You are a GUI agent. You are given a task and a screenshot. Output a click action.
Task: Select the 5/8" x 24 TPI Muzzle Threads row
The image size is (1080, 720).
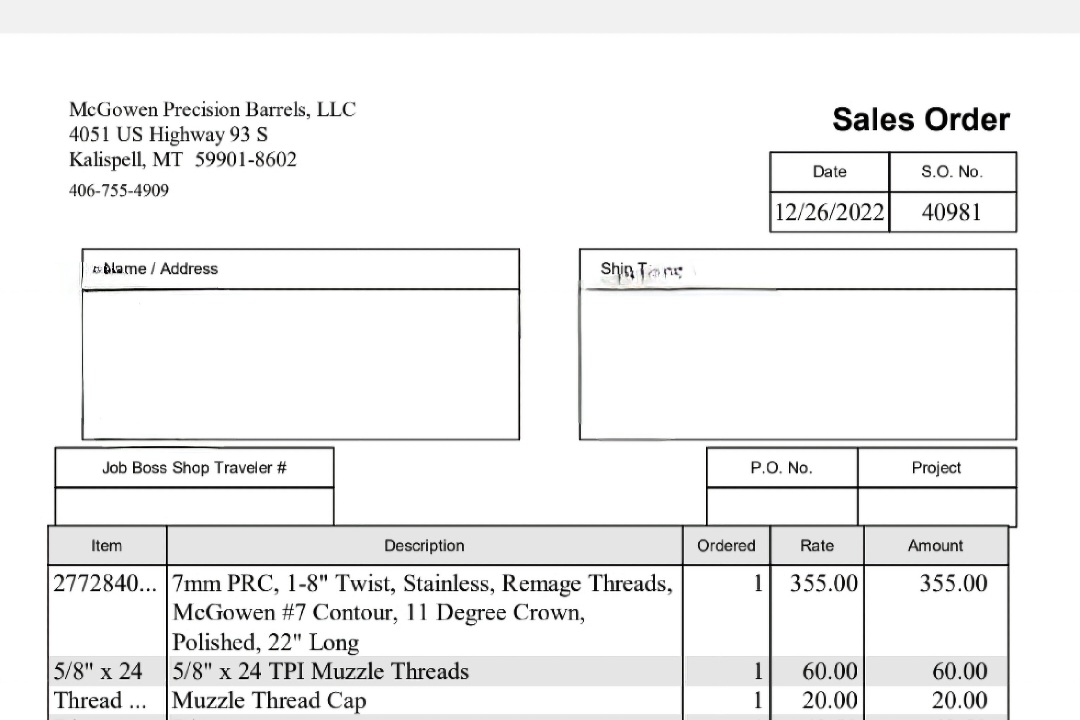[x=528, y=671]
